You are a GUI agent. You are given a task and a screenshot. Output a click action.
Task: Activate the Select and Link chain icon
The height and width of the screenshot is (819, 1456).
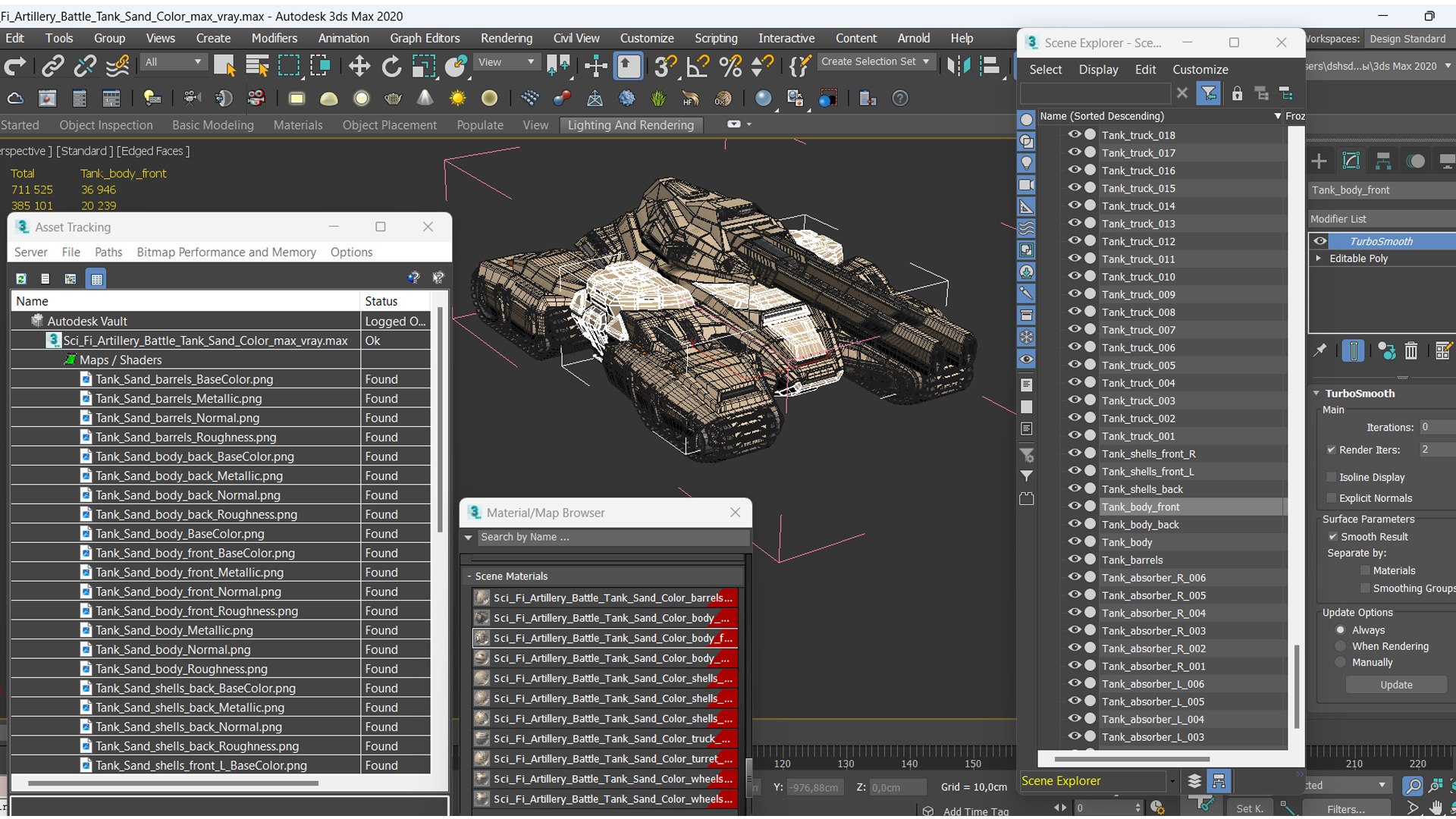click(52, 67)
